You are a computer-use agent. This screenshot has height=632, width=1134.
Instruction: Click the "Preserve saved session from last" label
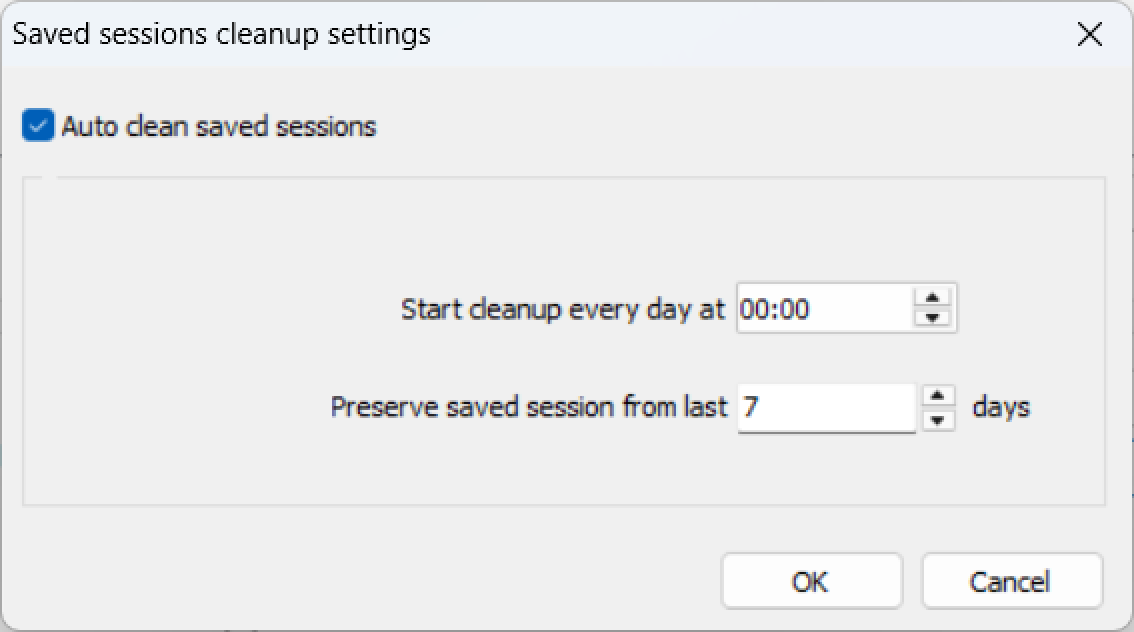528,408
